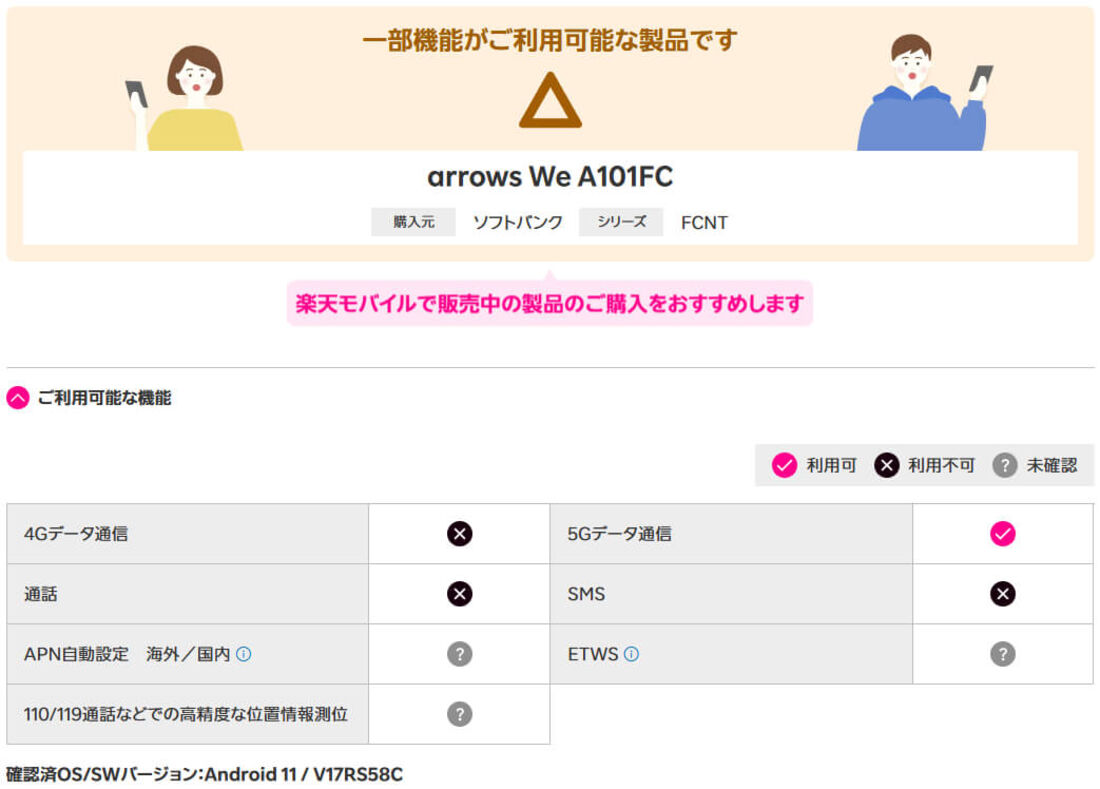
Task: Click the arrows We A101FC product title
Action: [550, 177]
